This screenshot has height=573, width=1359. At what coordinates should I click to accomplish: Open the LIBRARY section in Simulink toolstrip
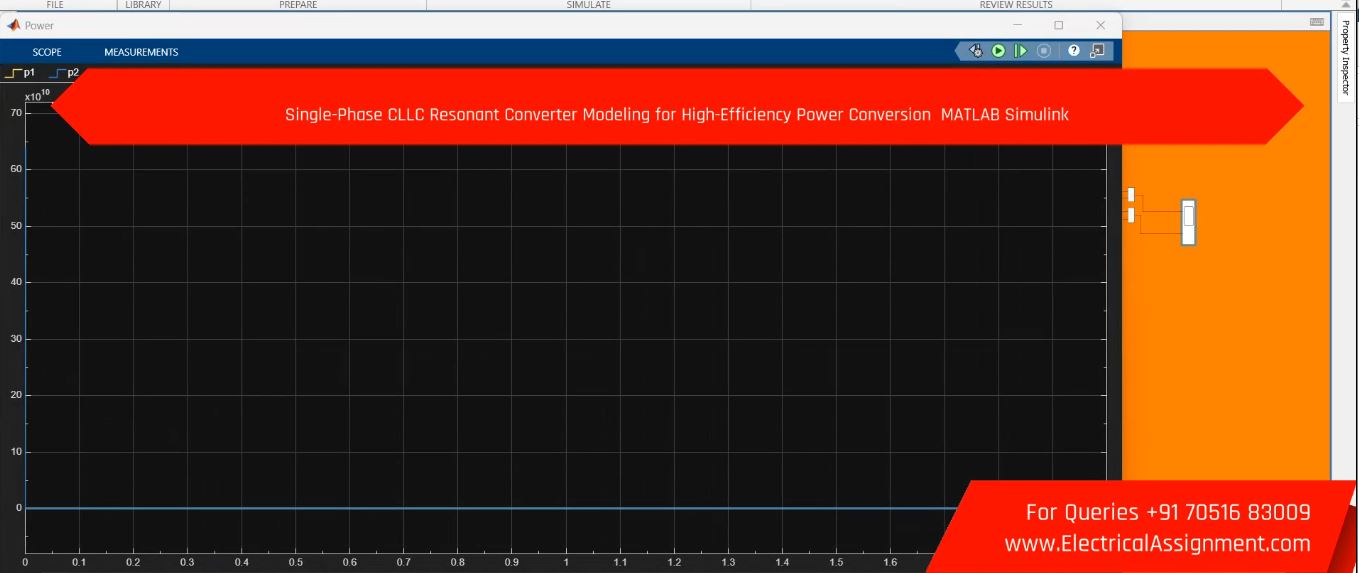143,5
